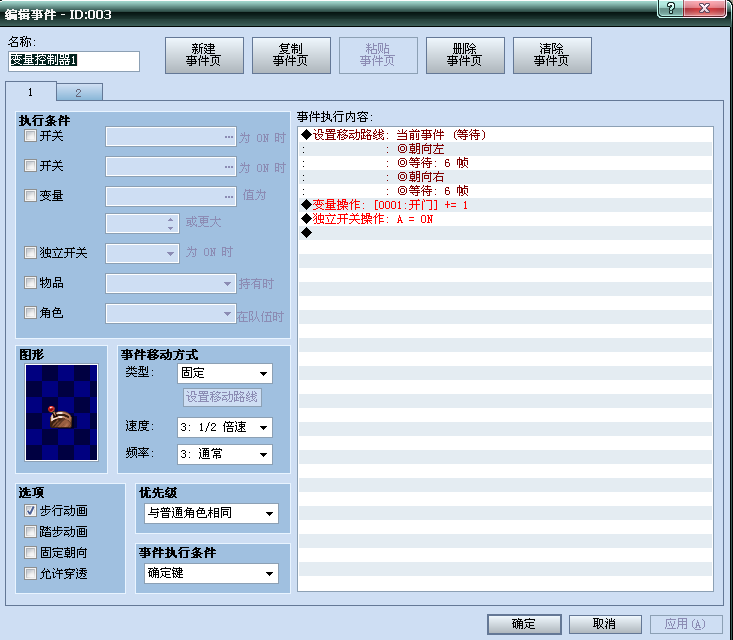Open the 类型 movement type dropdown
Screen dimensions: 733x640
(x=225, y=374)
